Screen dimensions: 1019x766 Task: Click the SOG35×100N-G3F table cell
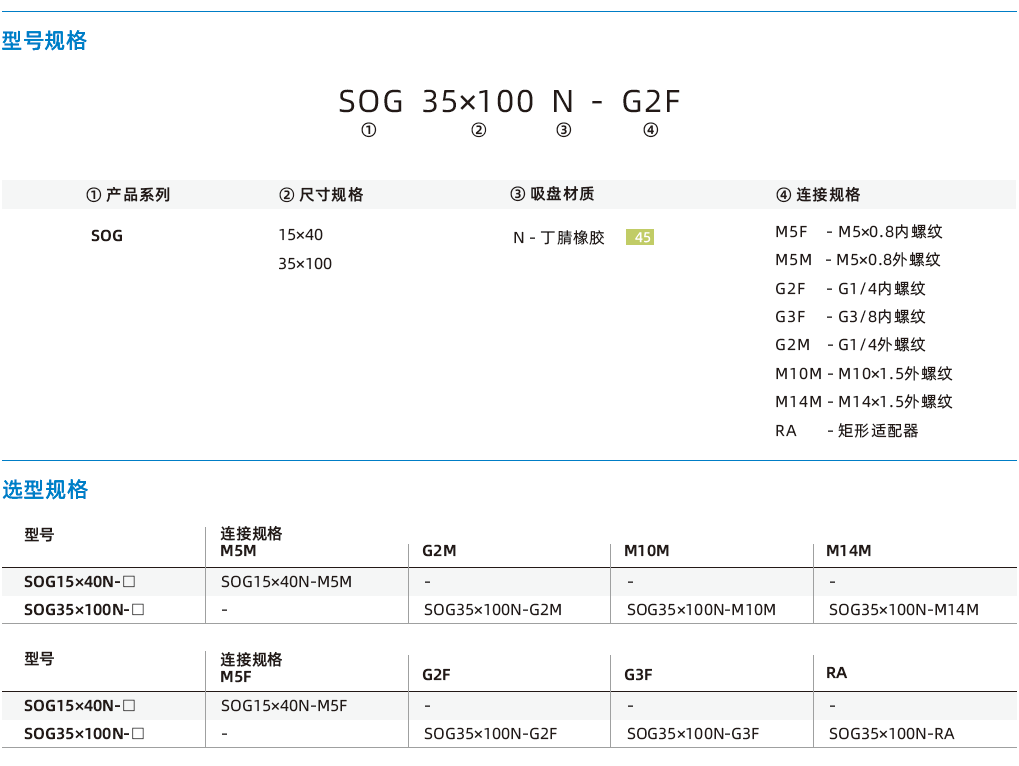[x=693, y=734]
